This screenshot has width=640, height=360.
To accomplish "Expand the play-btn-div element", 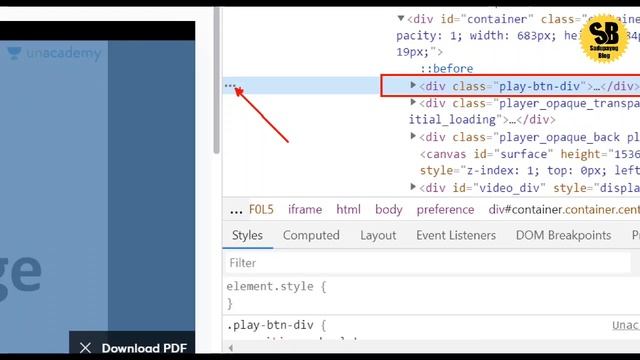I will point(413,85).
